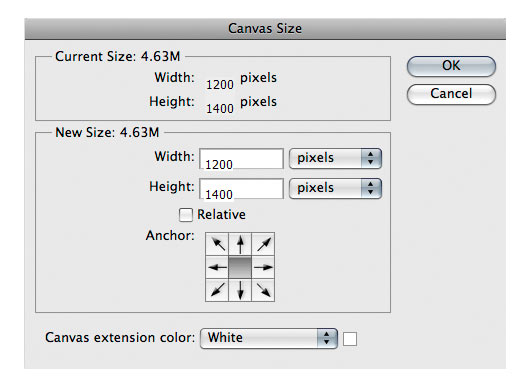The width and height of the screenshot is (530, 390).
Task: Click the New Size Height input field
Action: pos(241,189)
